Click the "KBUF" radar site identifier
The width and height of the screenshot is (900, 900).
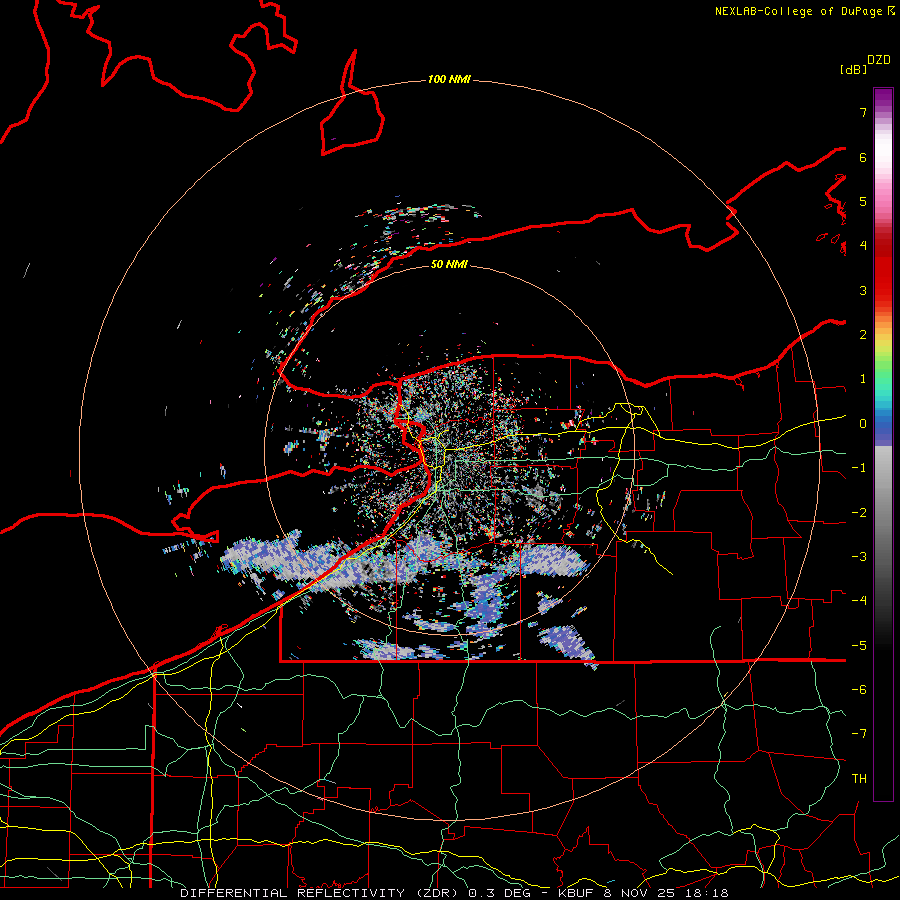576,893
